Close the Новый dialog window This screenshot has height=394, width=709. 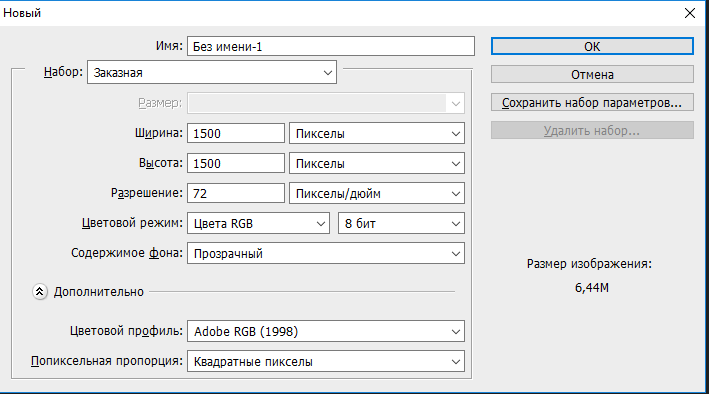pos(690,13)
